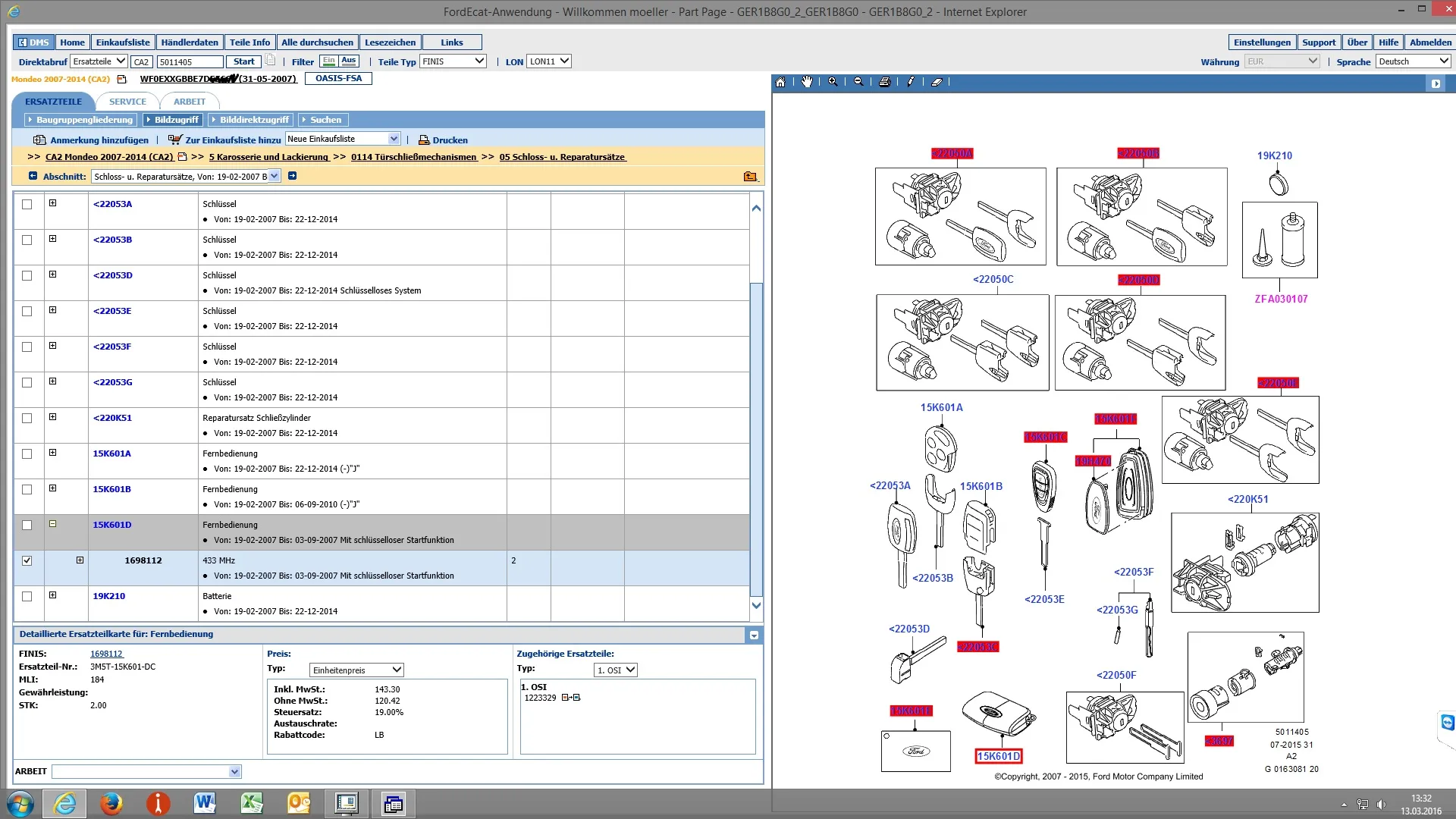Click the printer icon above diagram
1456x819 pixels.
tap(884, 82)
